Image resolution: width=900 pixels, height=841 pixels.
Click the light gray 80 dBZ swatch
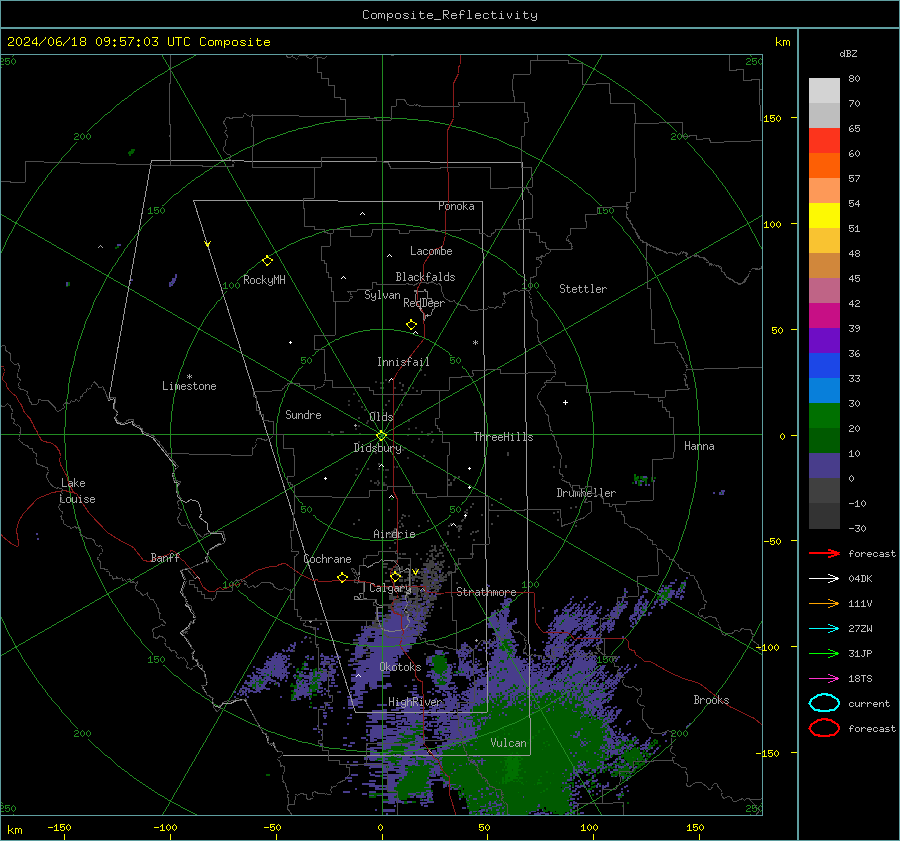click(824, 90)
